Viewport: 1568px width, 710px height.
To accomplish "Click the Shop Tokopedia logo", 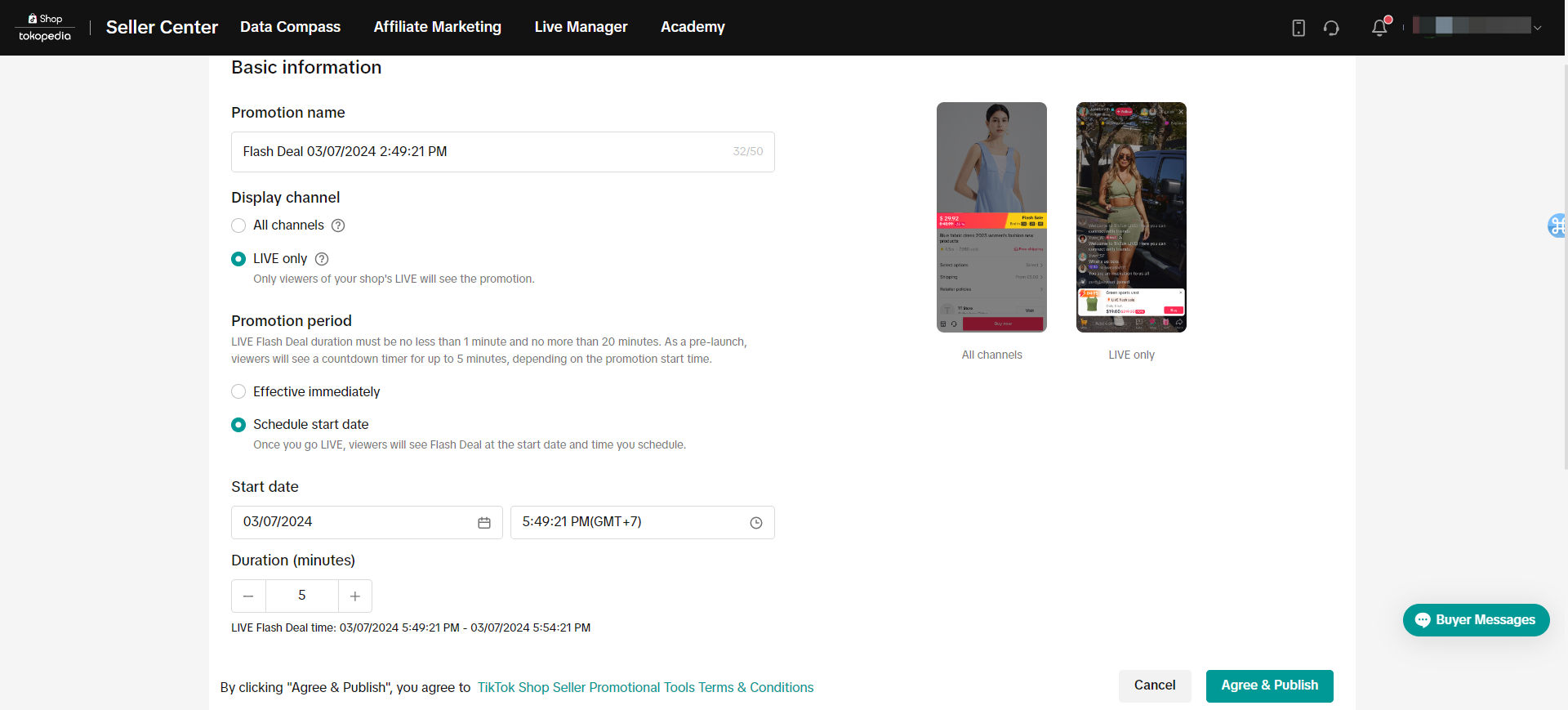I will coord(45,28).
